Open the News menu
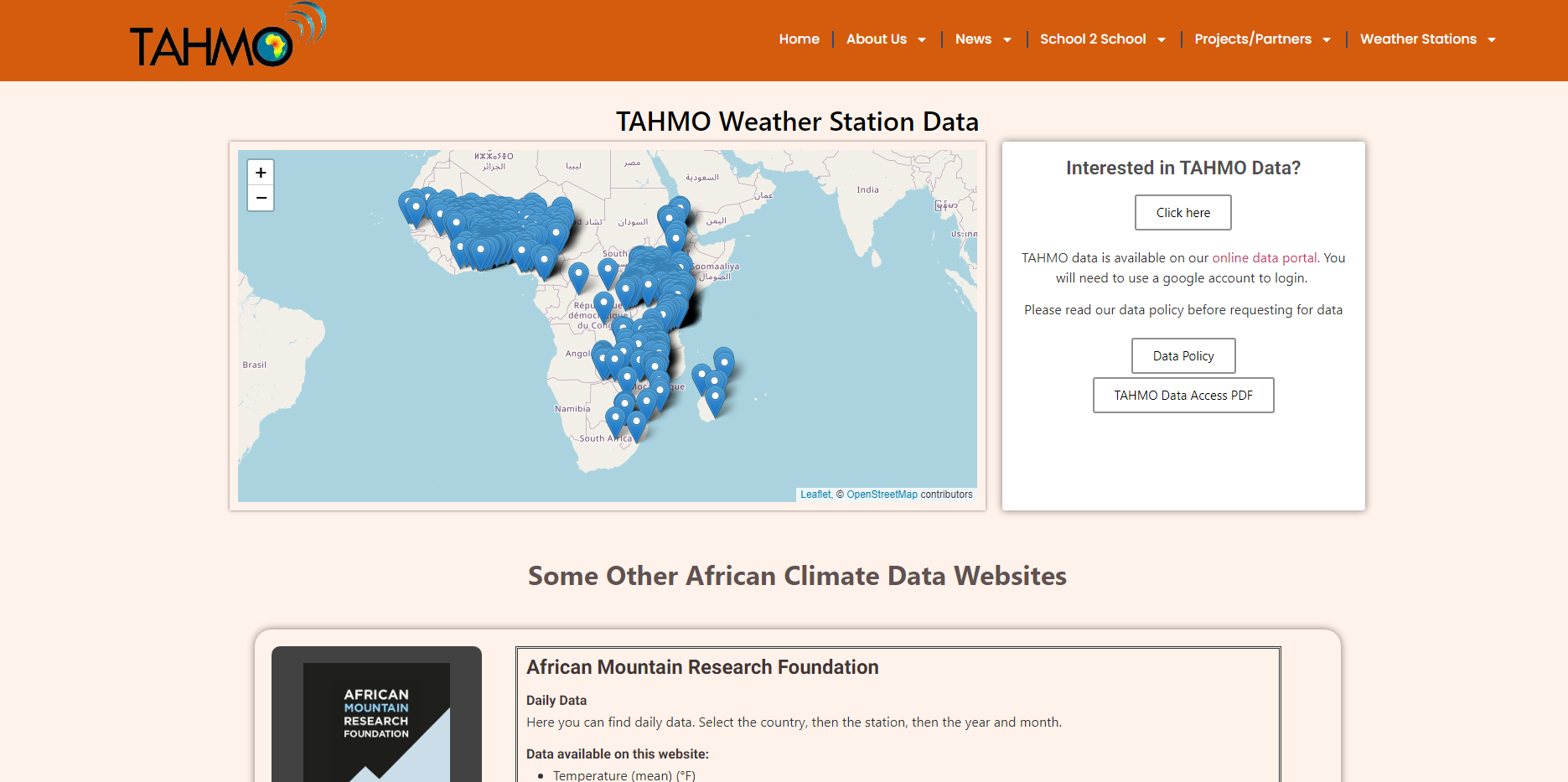The width and height of the screenshot is (1568, 782). [973, 39]
